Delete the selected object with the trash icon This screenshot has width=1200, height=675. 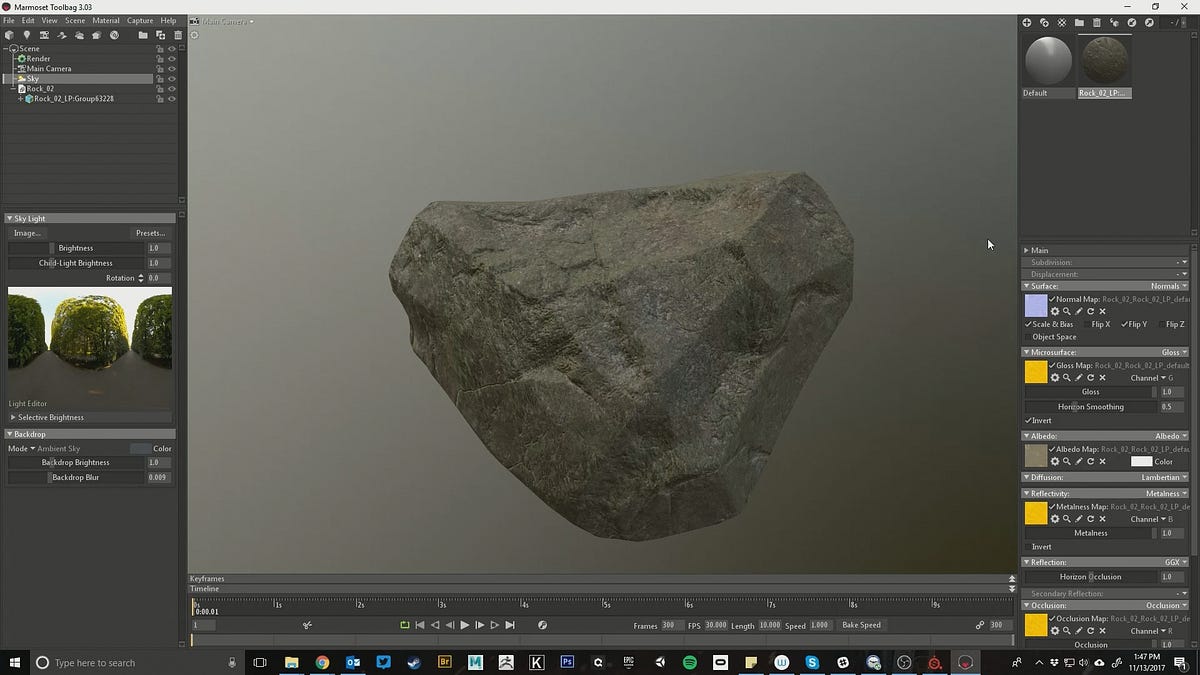(178, 36)
